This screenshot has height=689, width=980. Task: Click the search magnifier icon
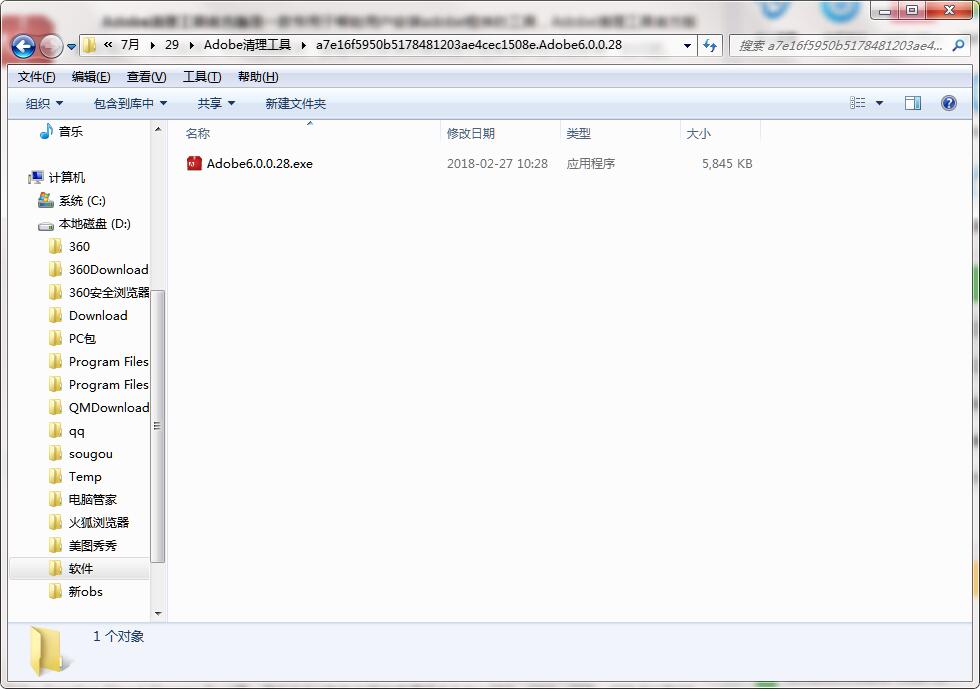click(x=958, y=45)
